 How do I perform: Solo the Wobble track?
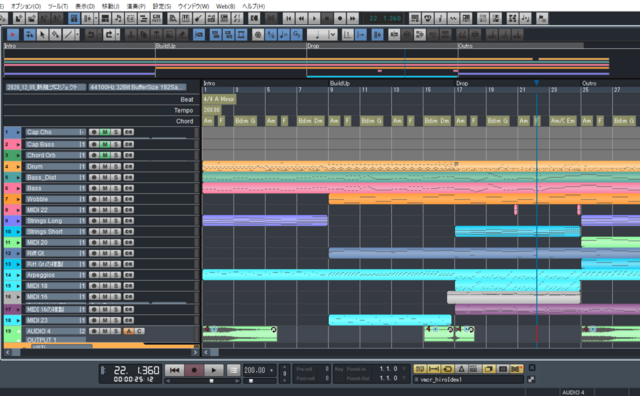116,199
